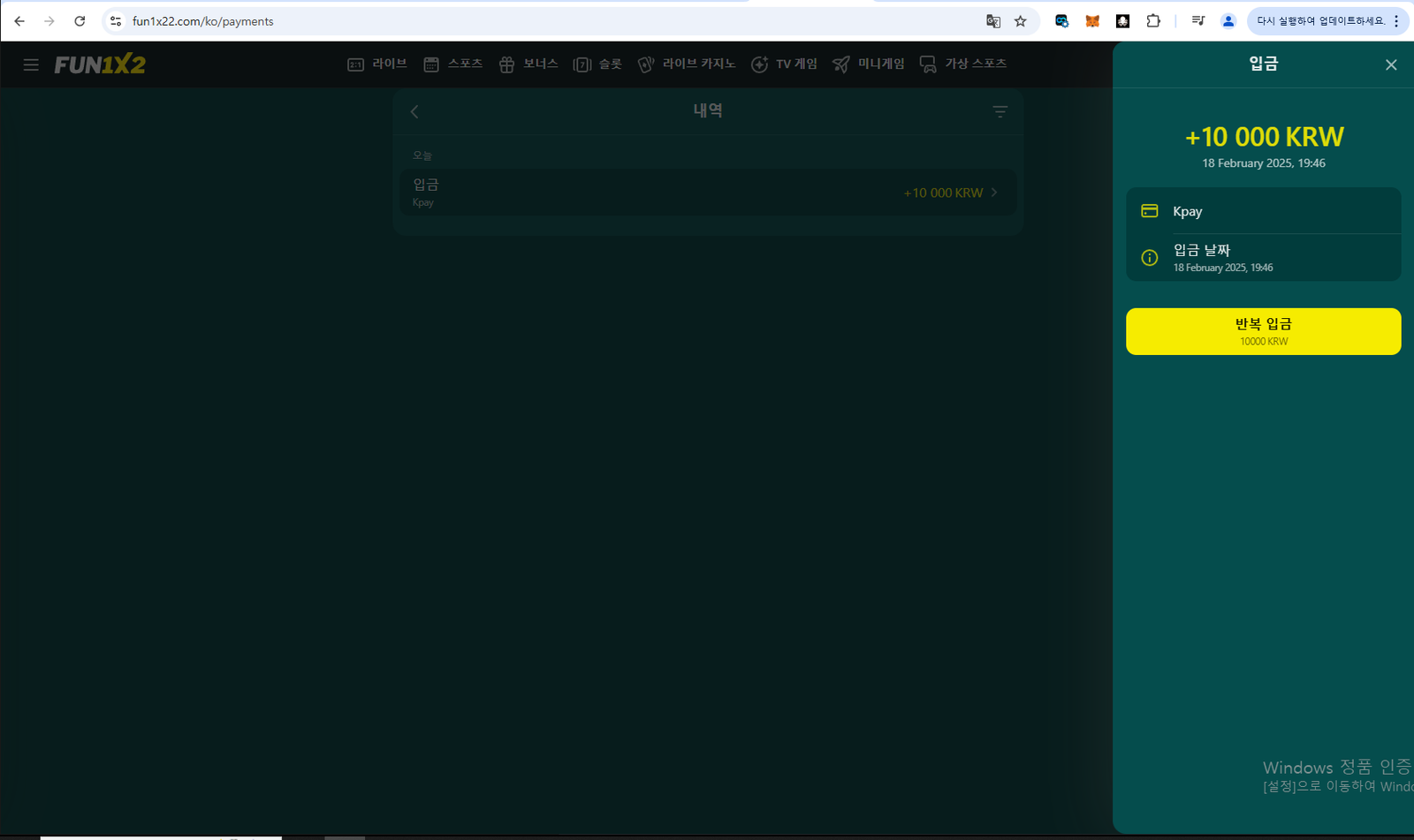Viewport: 1414px width, 840px height.
Task: Click the 입금 날짜 label
Action: click(1202, 250)
